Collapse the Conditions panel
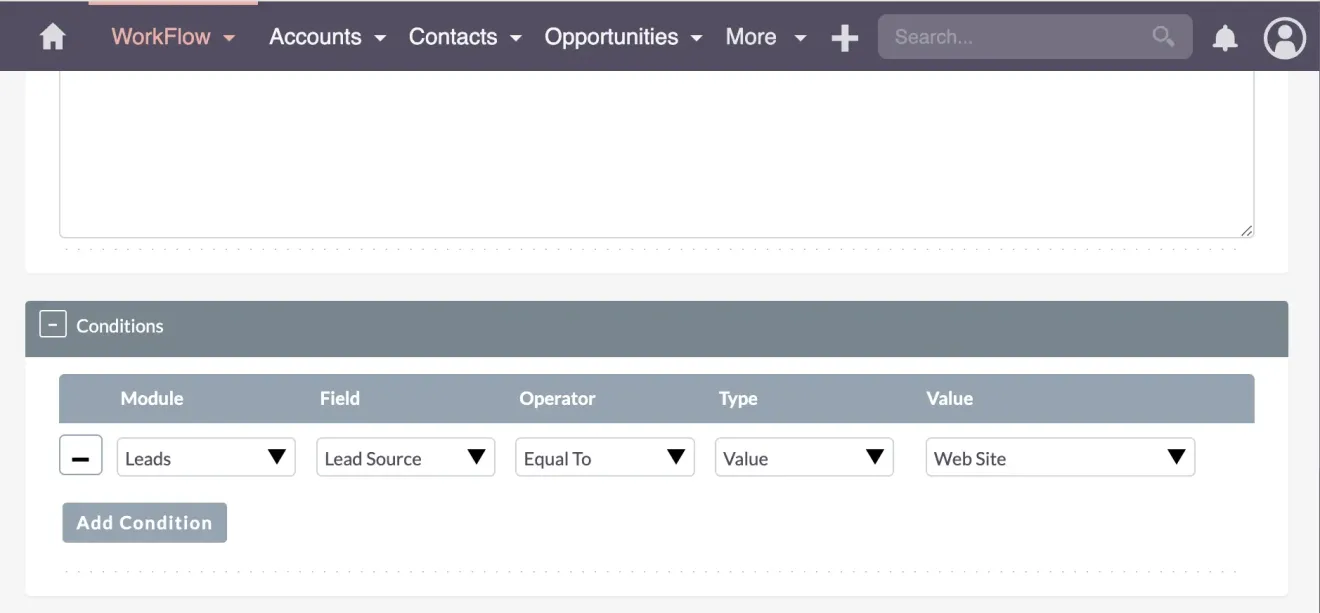This screenshot has height=613, width=1320. point(52,323)
